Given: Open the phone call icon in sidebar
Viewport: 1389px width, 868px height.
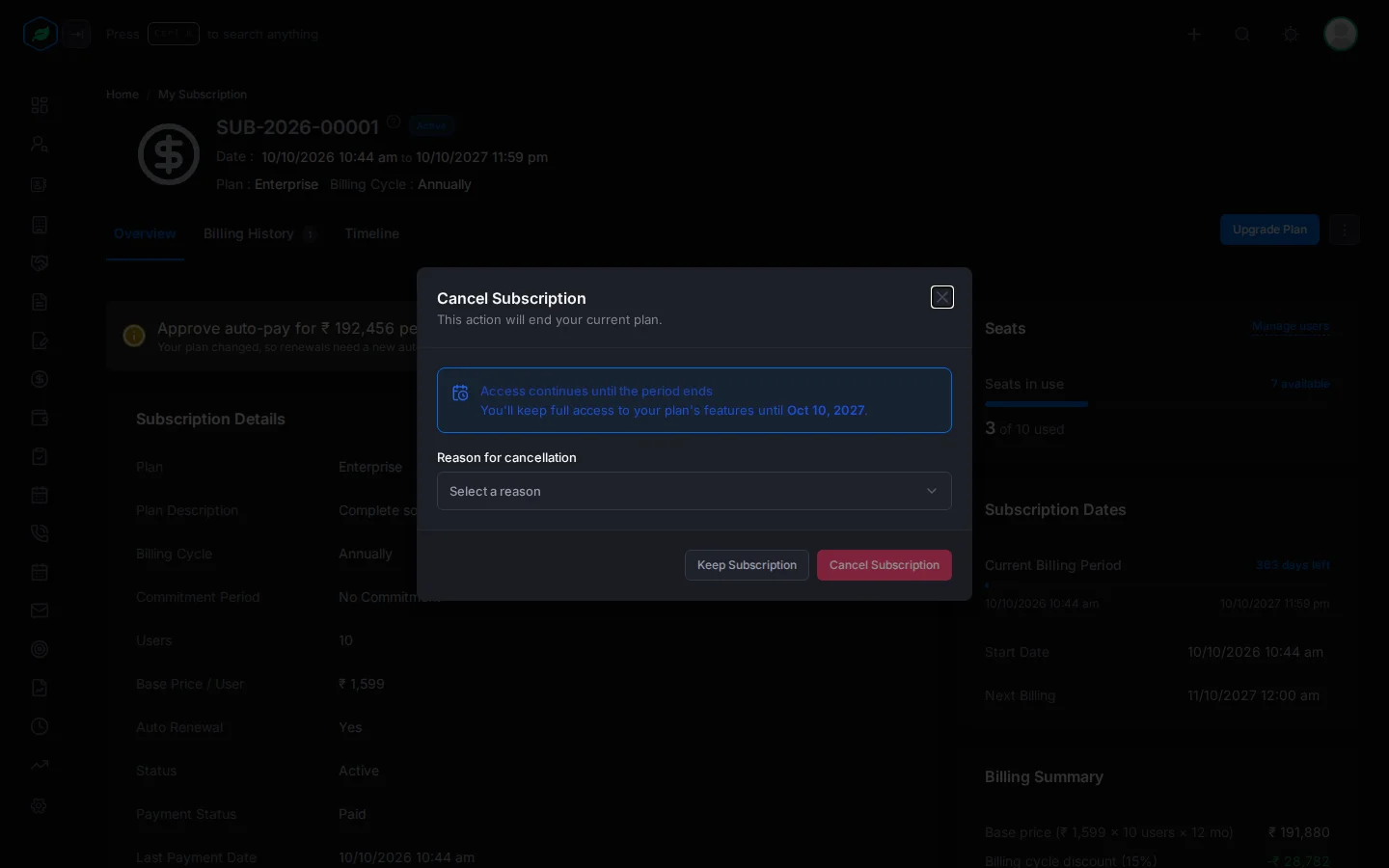Looking at the screenshot, I should tap(40, 533).
